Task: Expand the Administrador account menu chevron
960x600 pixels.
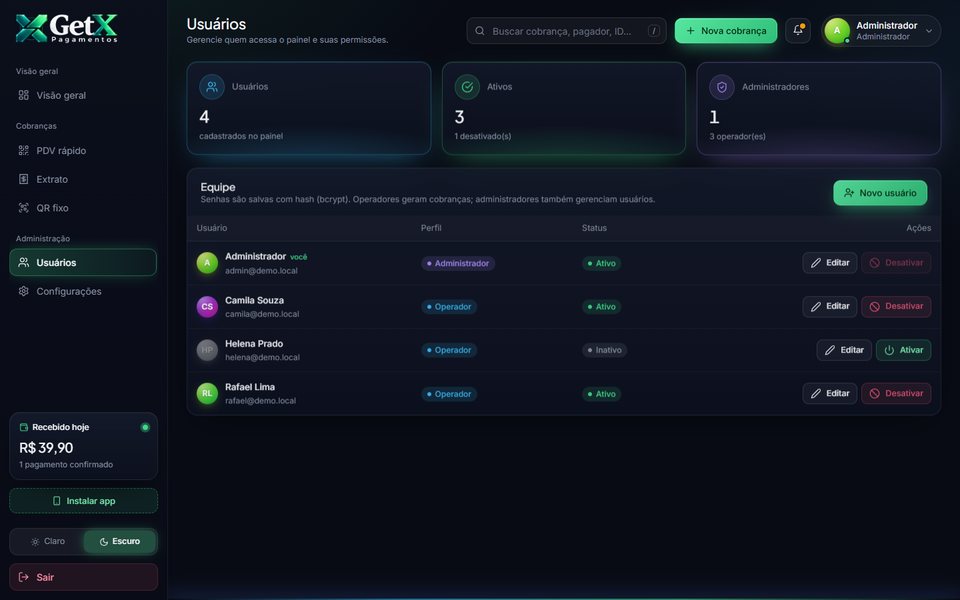Action: coord(929,31)
